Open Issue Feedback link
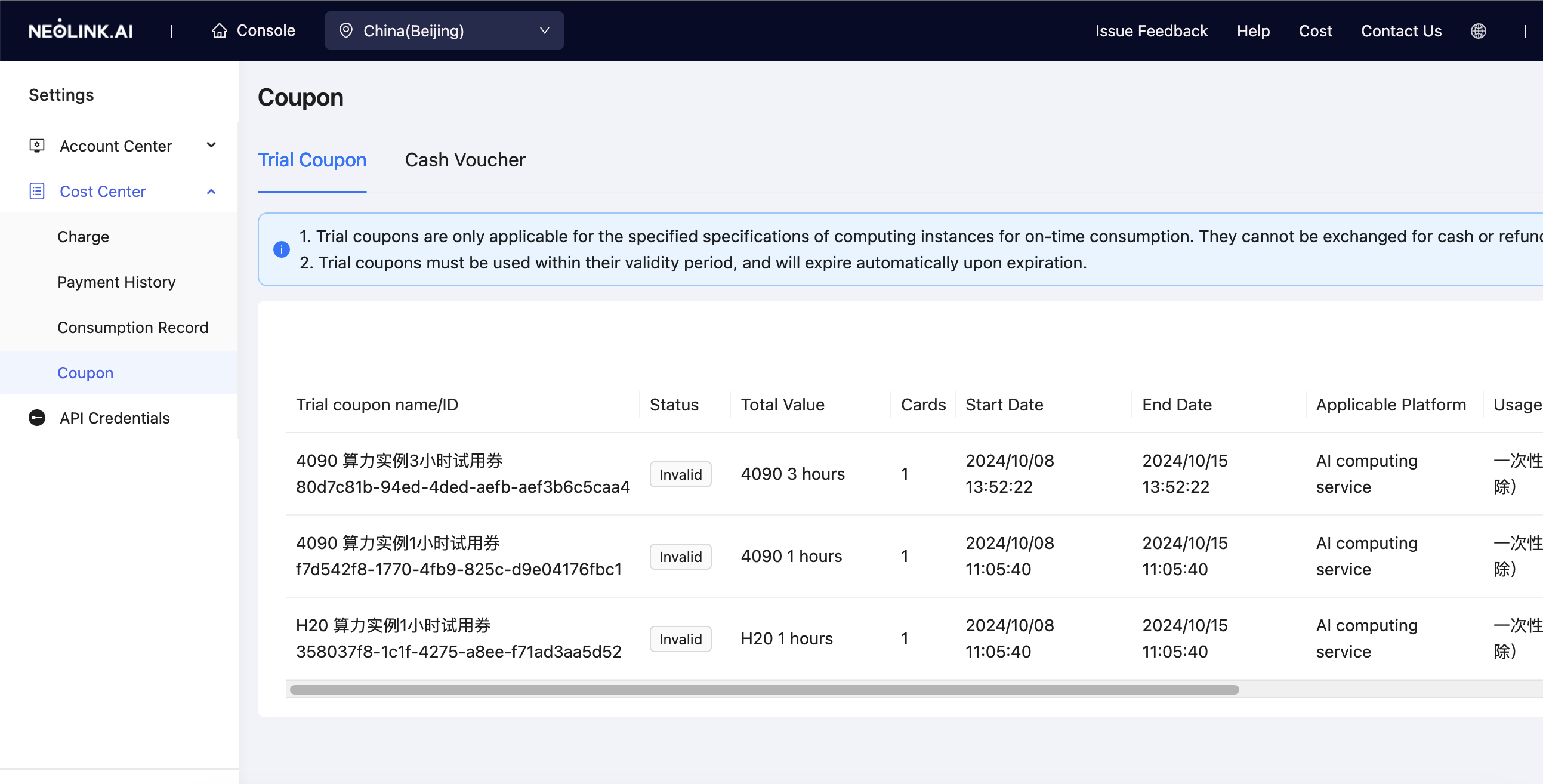 click(x=1151, y=31)
